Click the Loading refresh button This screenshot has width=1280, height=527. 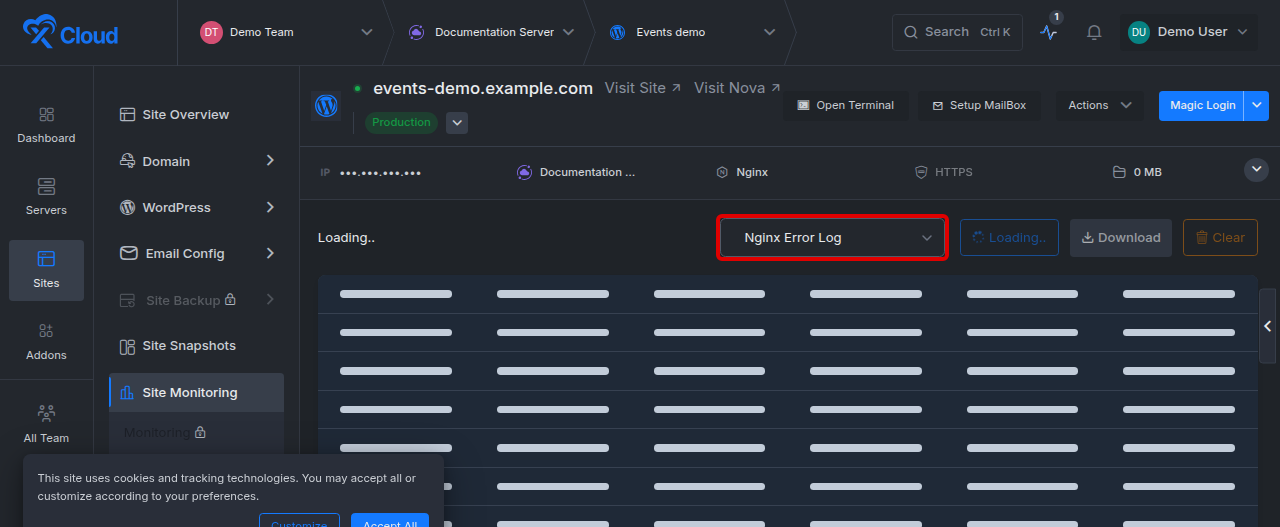(x=1009, y=238)
